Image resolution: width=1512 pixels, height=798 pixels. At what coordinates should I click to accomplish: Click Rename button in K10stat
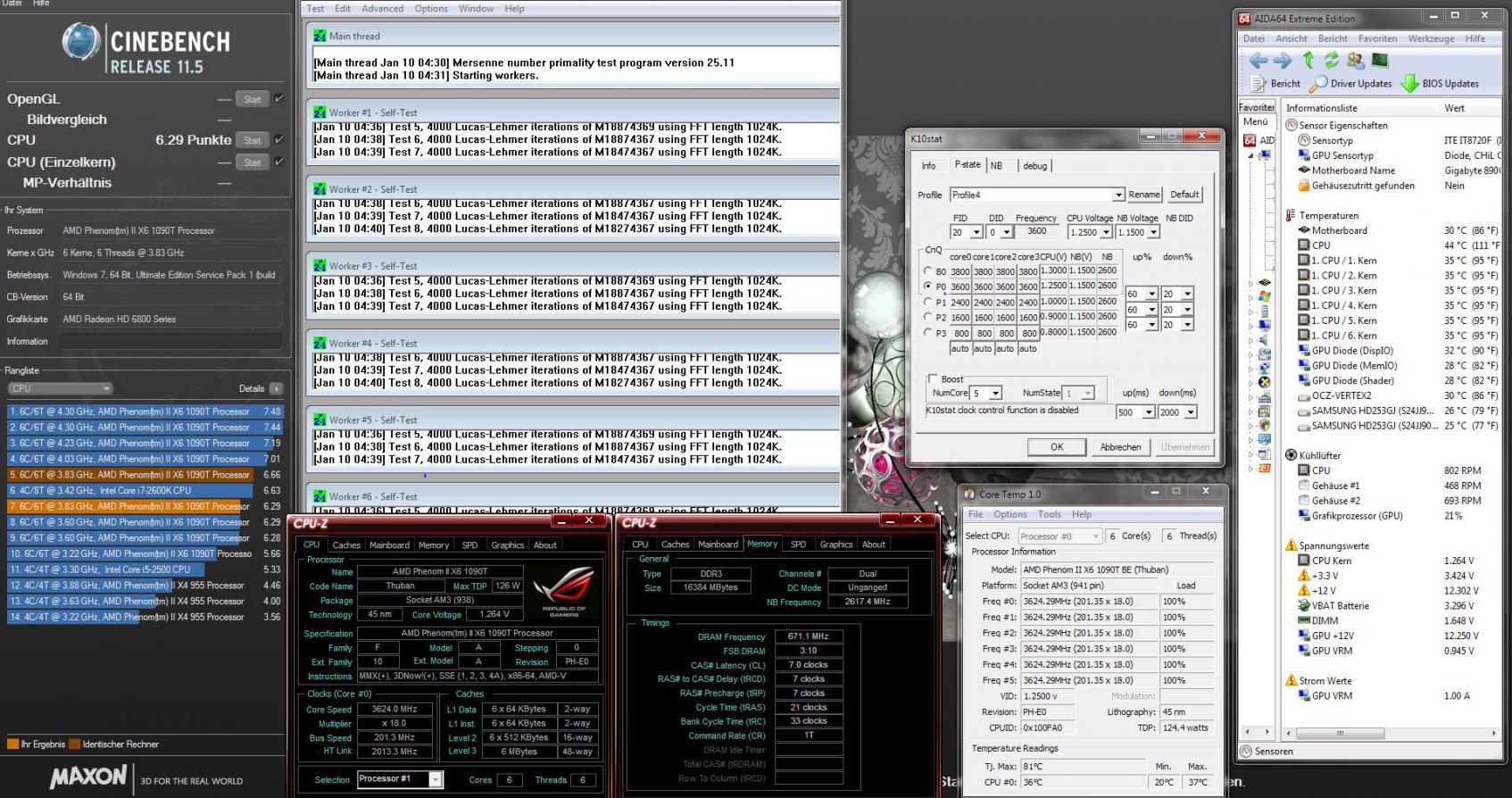[x=1144, y=195]
